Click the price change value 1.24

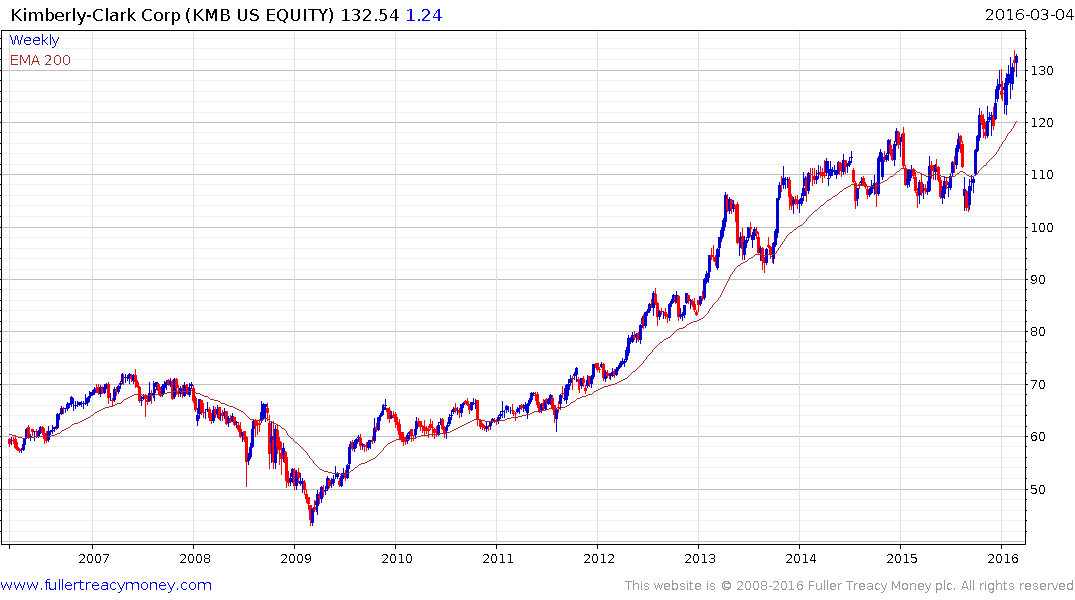click(424, 15)
